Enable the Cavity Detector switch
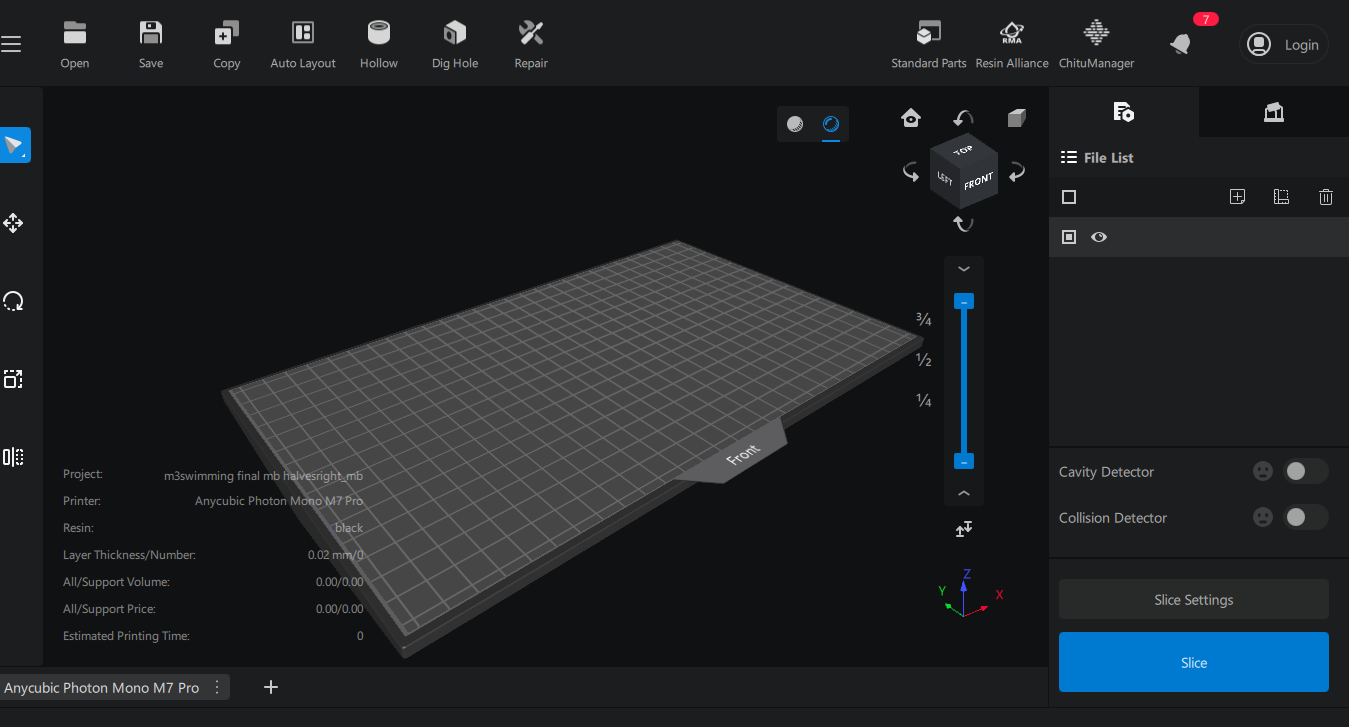The width and height of the screenshot is (1349, 727). 1306,471
